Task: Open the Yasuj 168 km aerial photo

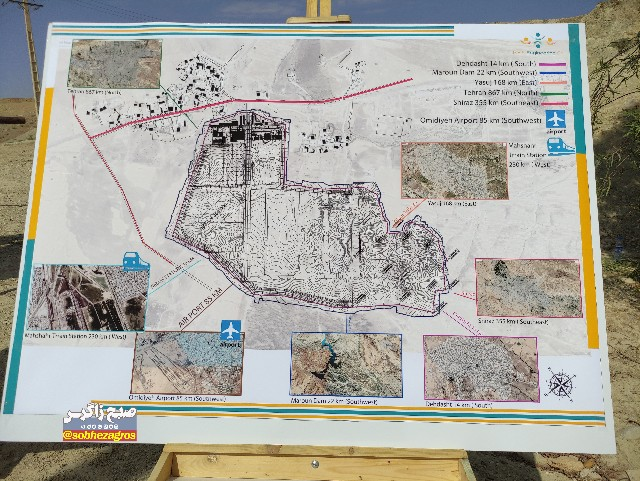Action: pos(455,170)
